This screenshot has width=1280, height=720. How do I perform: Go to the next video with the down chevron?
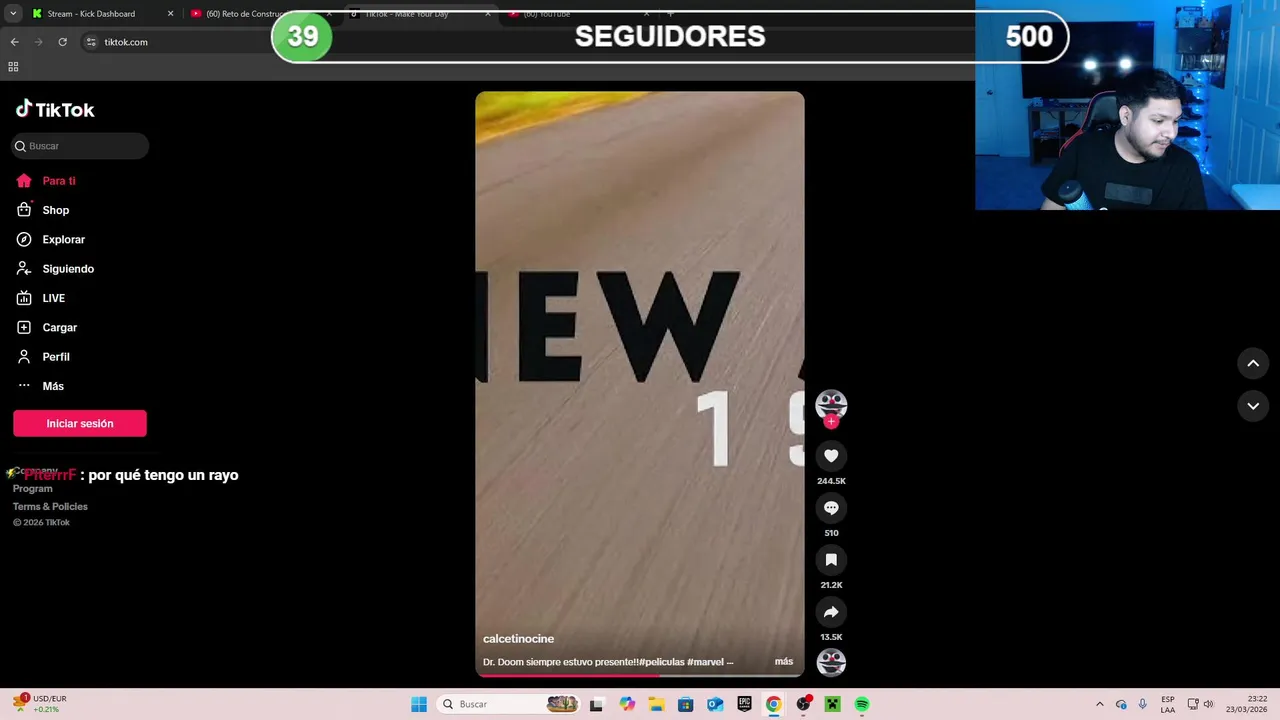point(1253,406)
